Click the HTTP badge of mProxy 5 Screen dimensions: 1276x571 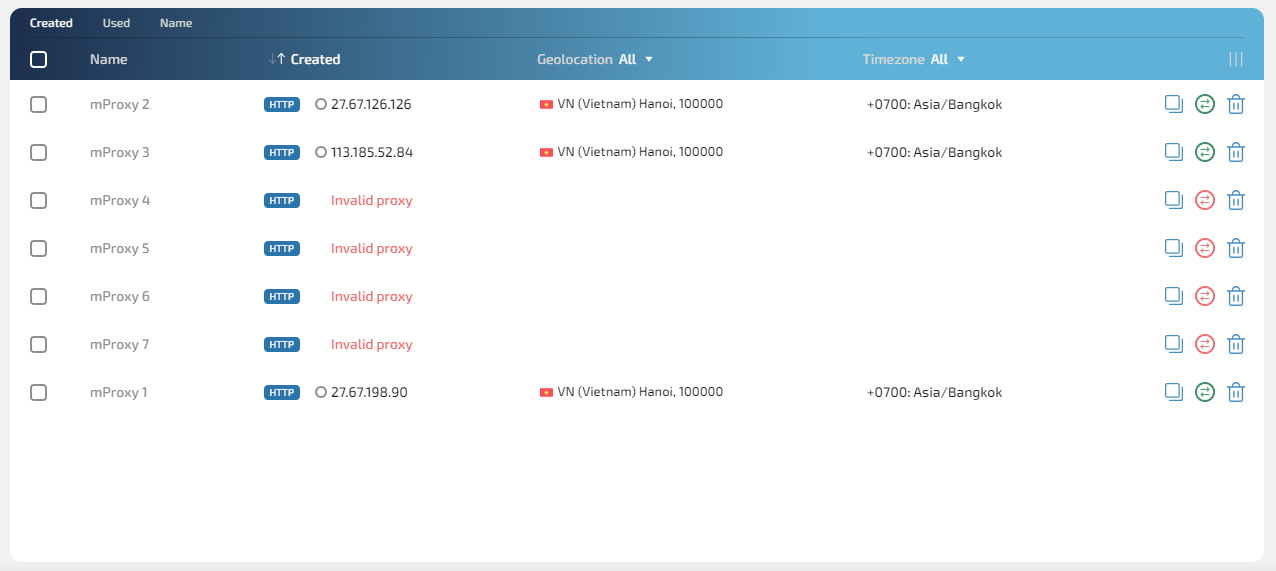pyautogui.click(x=282, y=248)
